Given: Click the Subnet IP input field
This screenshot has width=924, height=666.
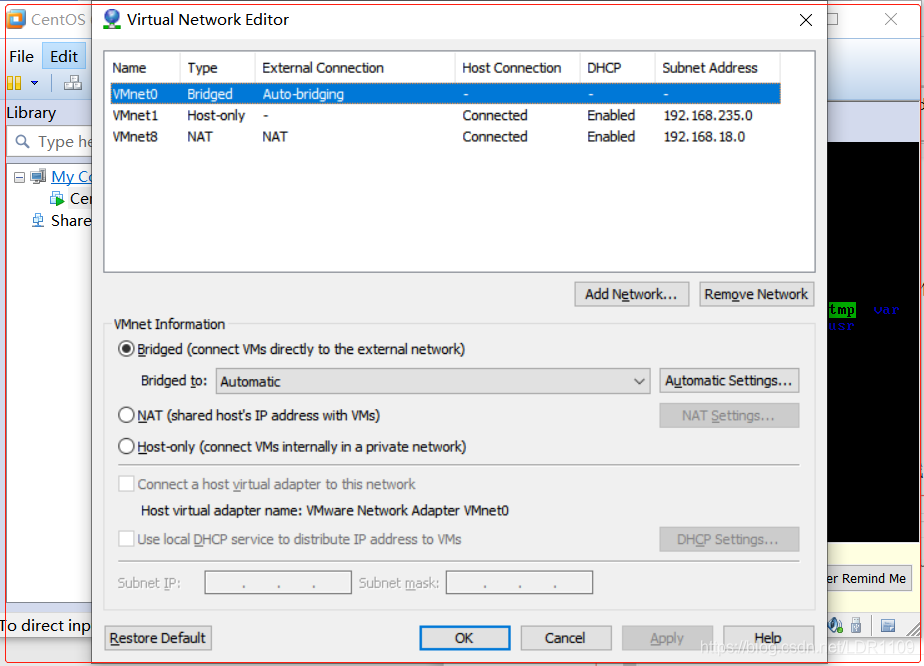Looking at the screenshot, I should 278,582.
